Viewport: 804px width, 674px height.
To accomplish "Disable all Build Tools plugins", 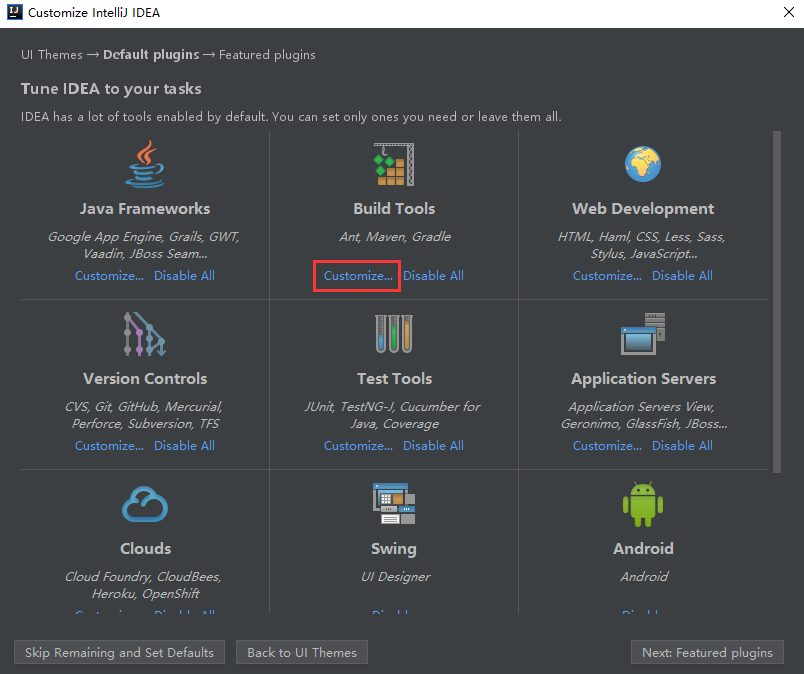I will click(433, 275).
